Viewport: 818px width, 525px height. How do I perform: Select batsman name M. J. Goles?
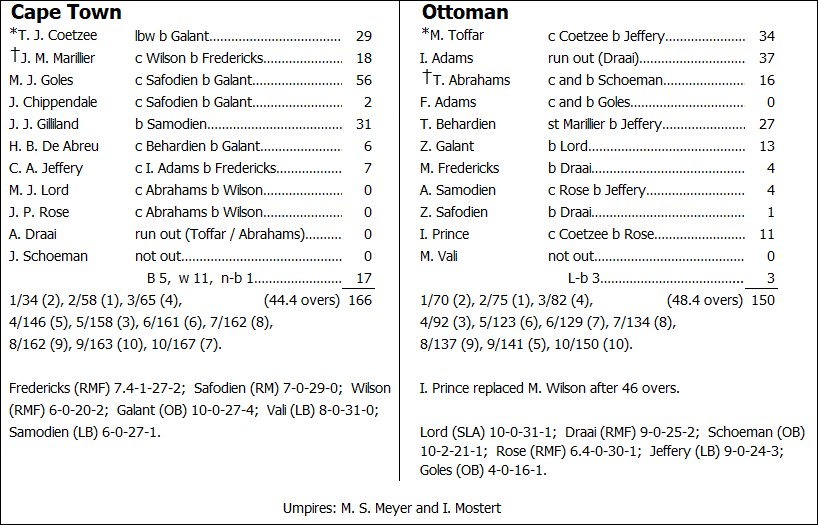click(x=41, y=80)
